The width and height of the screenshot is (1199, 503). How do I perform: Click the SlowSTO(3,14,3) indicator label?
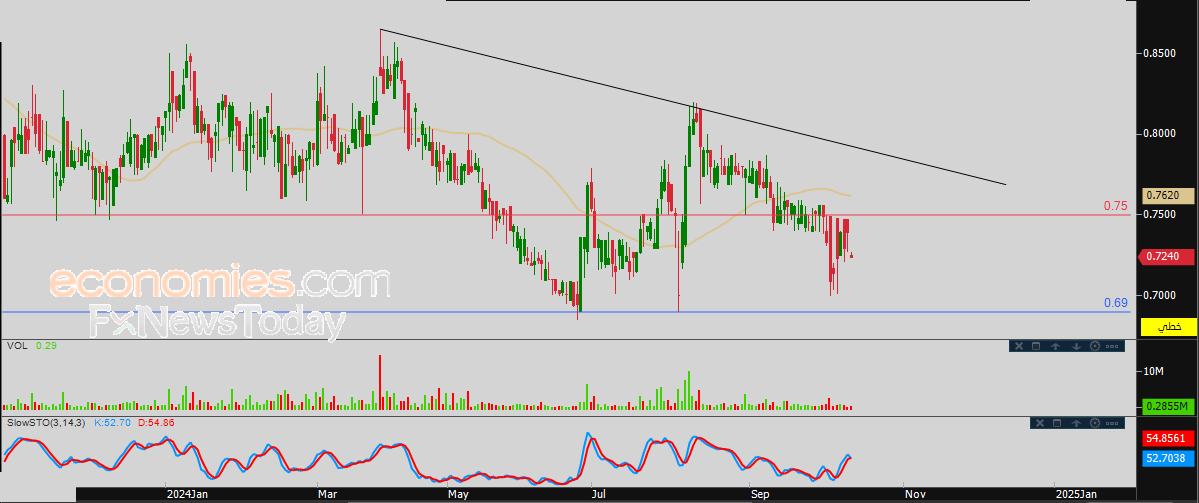coord(47,422)
